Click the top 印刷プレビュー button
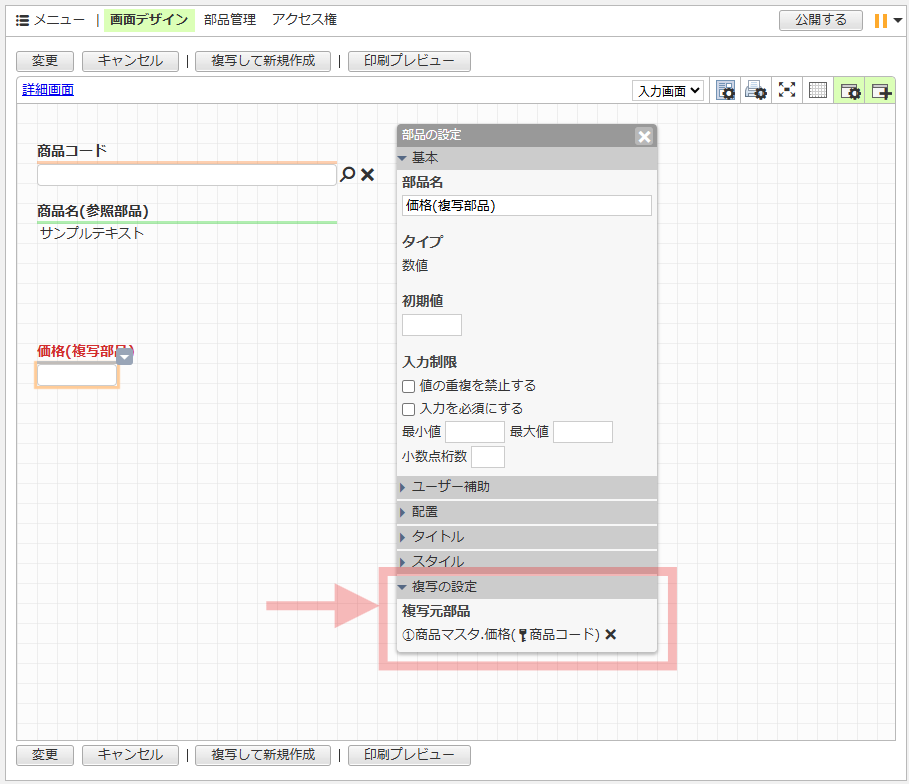The width and height of the screenshot is (909, 784). [x=409, y=61]
